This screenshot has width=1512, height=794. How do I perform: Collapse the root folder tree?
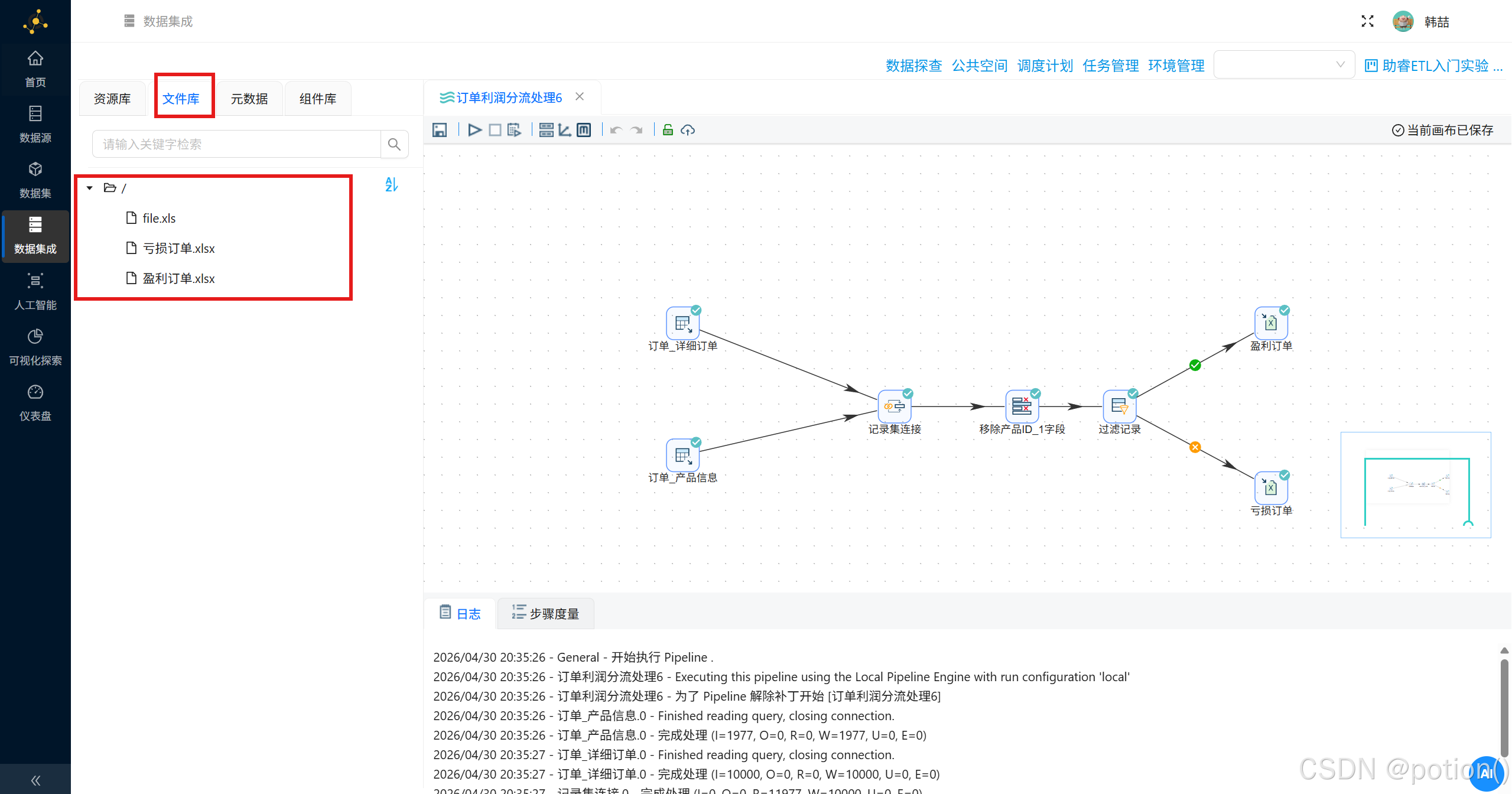90,188
